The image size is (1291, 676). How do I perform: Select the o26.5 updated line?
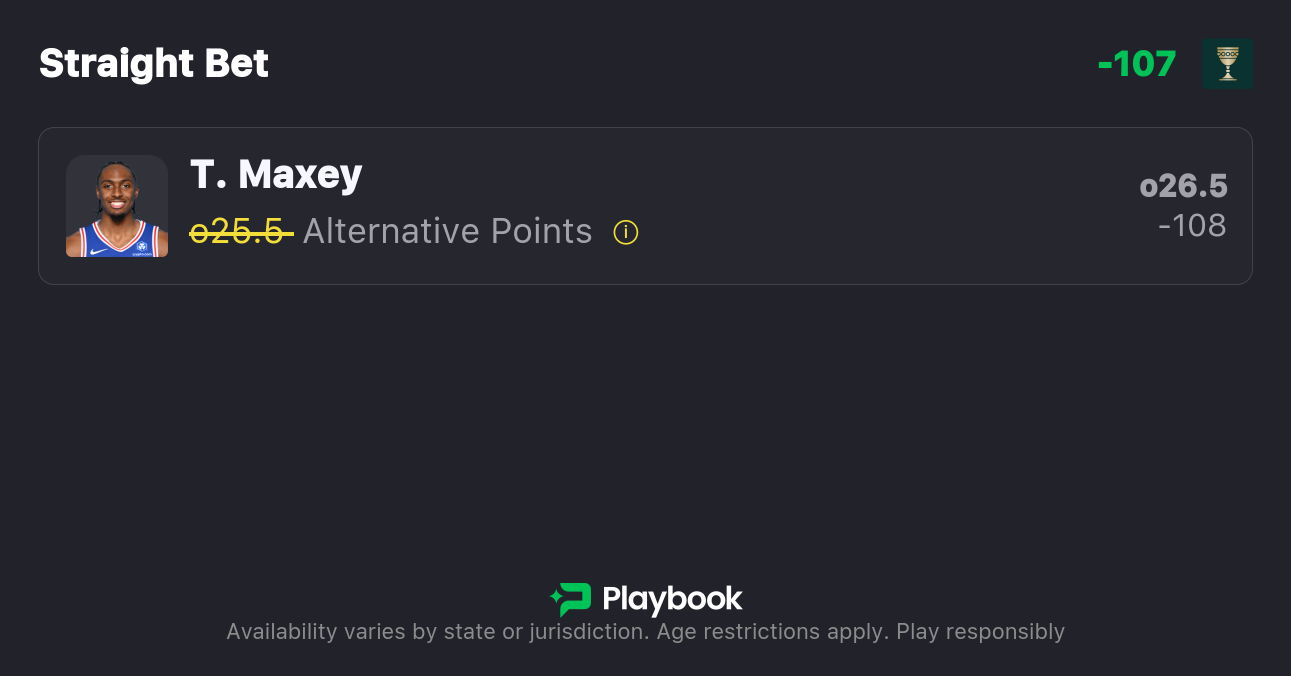(1183, 187)
